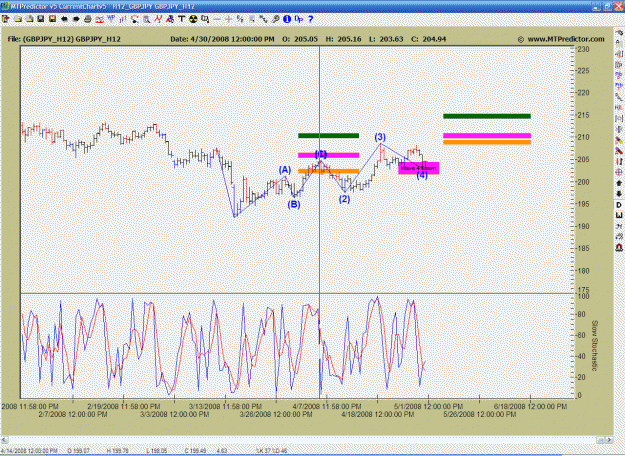Click the right arrow of the horizontal scrollbar
The width and height of the screenshot is (625, 456).
609,440
